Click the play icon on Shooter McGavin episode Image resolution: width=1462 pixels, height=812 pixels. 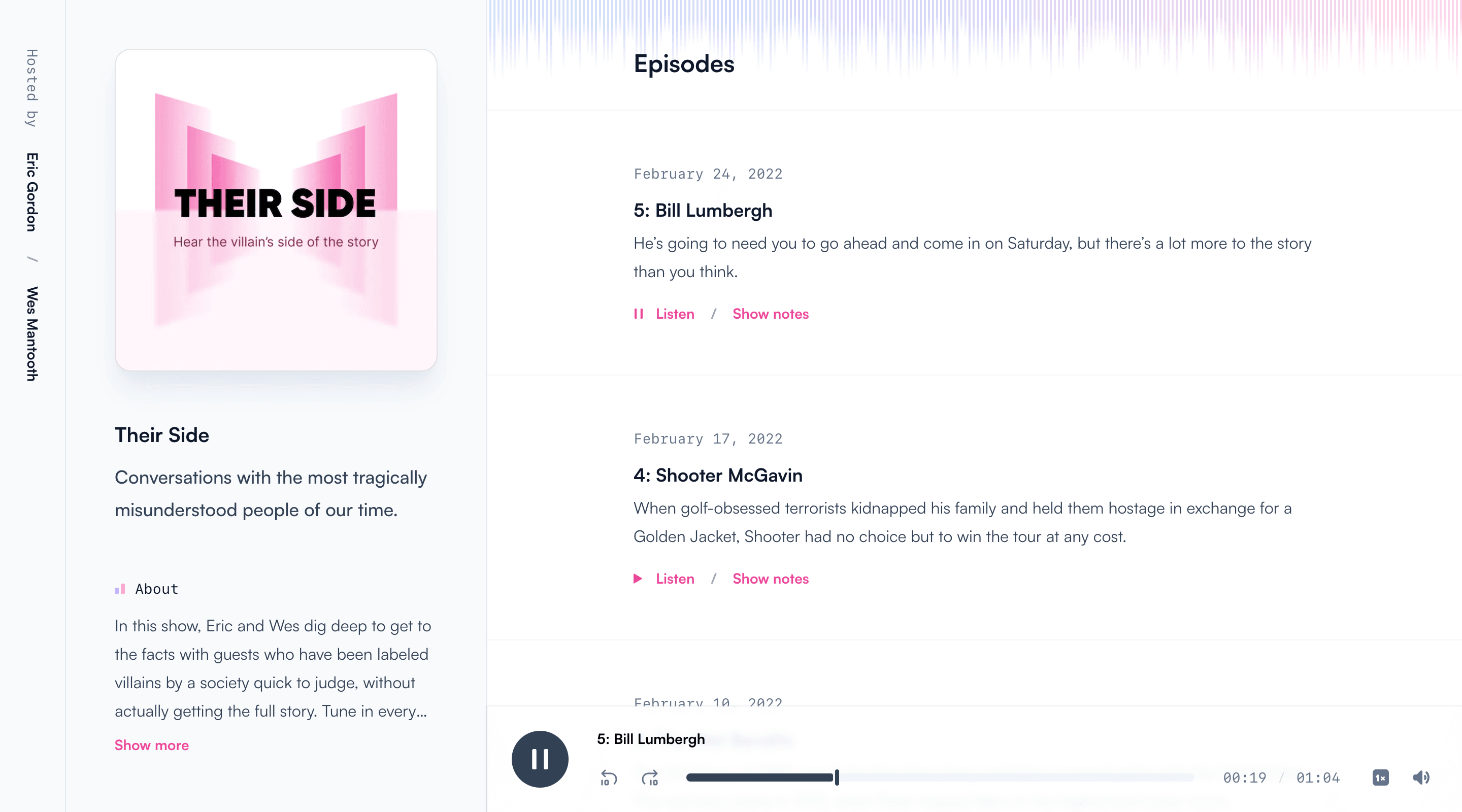640,578
